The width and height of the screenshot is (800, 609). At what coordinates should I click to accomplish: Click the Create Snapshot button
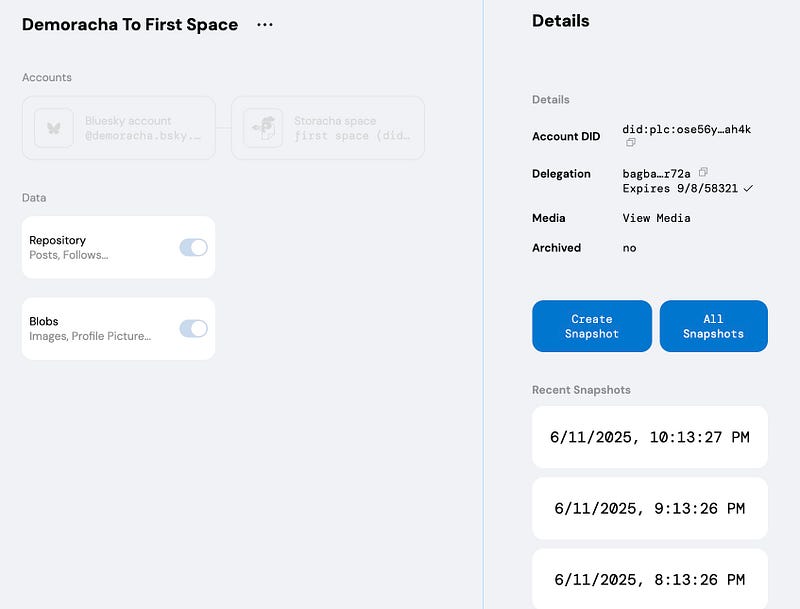(x=592, y=326)
